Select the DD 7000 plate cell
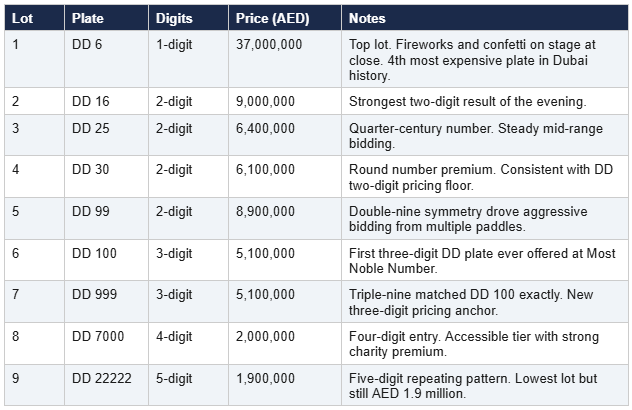Screen dimensions: 632x410 tap(99, 338)
